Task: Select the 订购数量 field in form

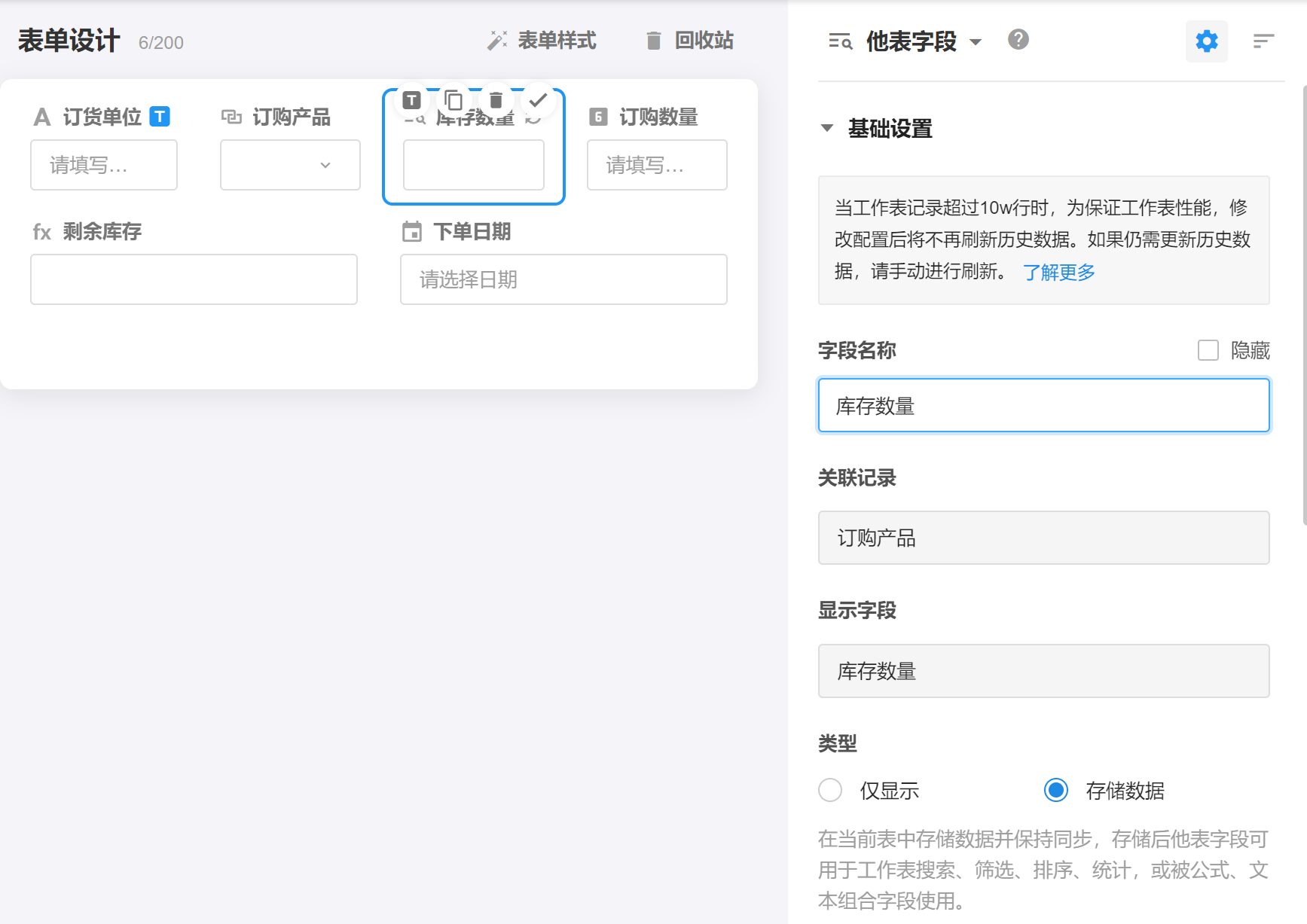Action: click(657, 165)
